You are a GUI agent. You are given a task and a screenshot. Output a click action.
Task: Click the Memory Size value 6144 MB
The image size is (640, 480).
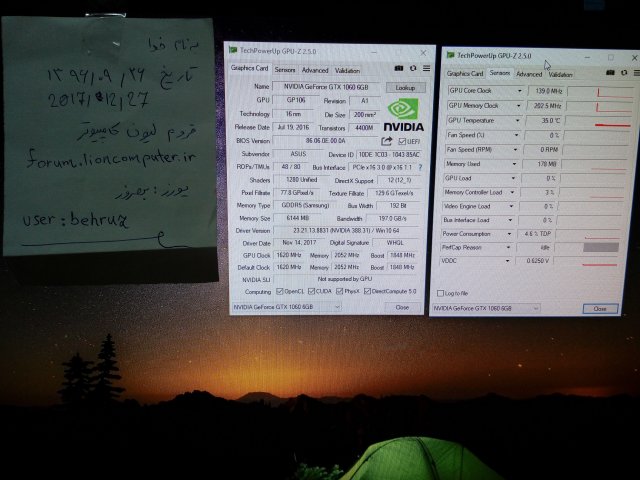click(x=298, y=218)
